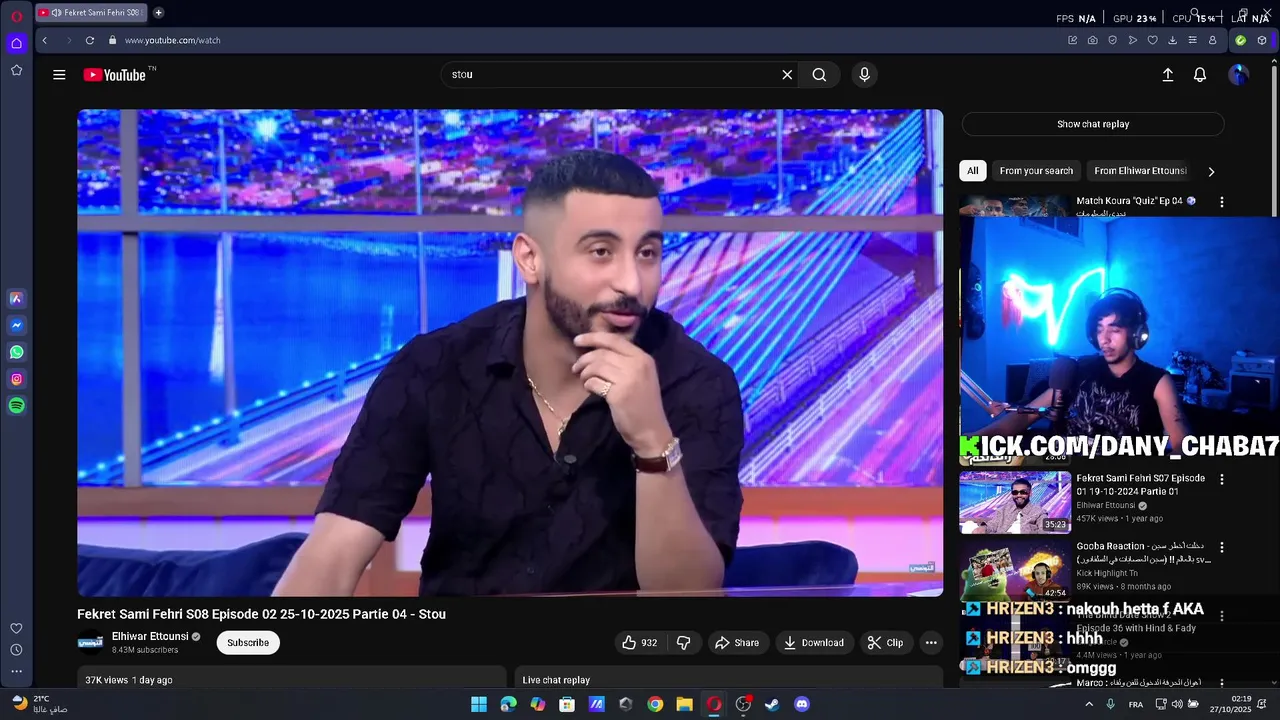The image size is (1280, 720).
Task: Open YouTube notifications bell
Action: tap(1199, 74)
